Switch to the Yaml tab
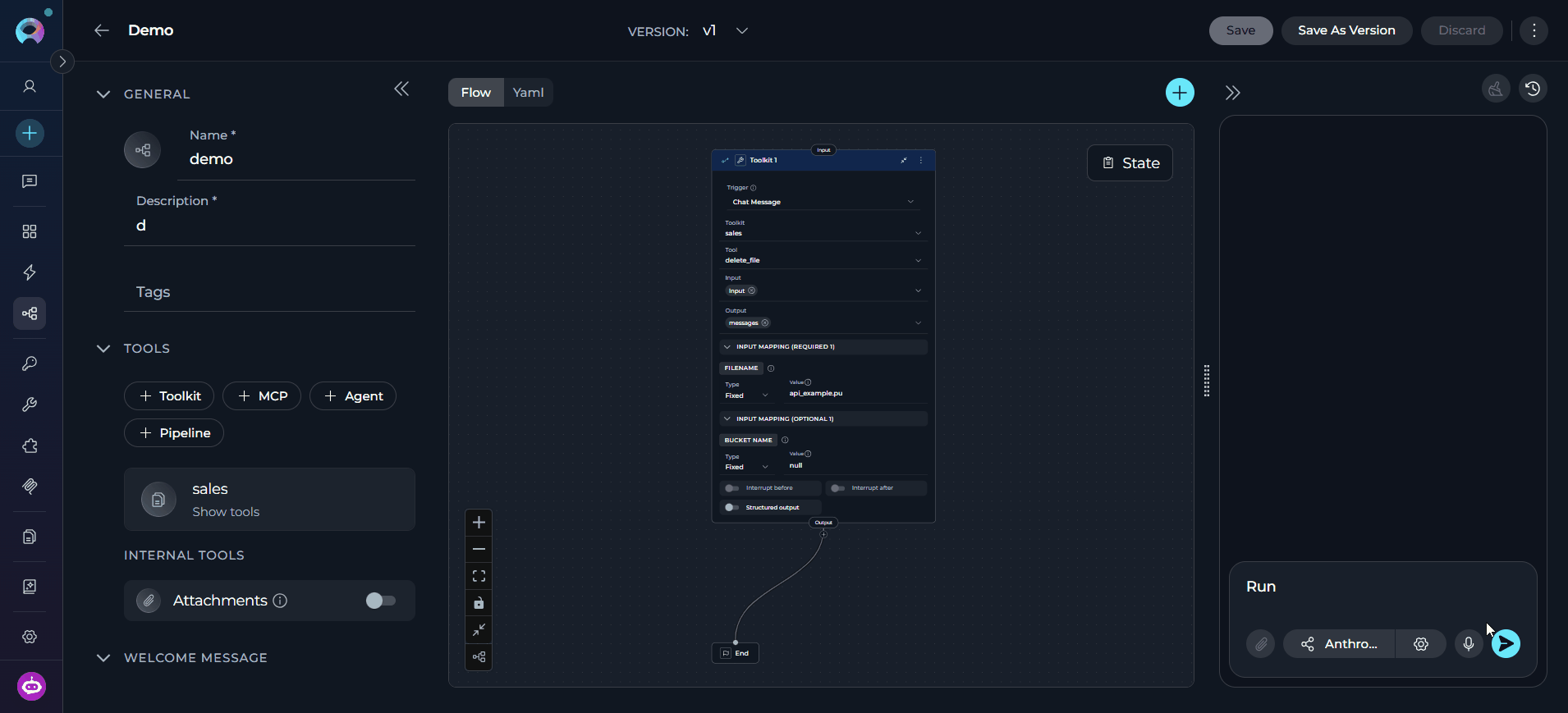1568x713 pixels. (529, 93)
